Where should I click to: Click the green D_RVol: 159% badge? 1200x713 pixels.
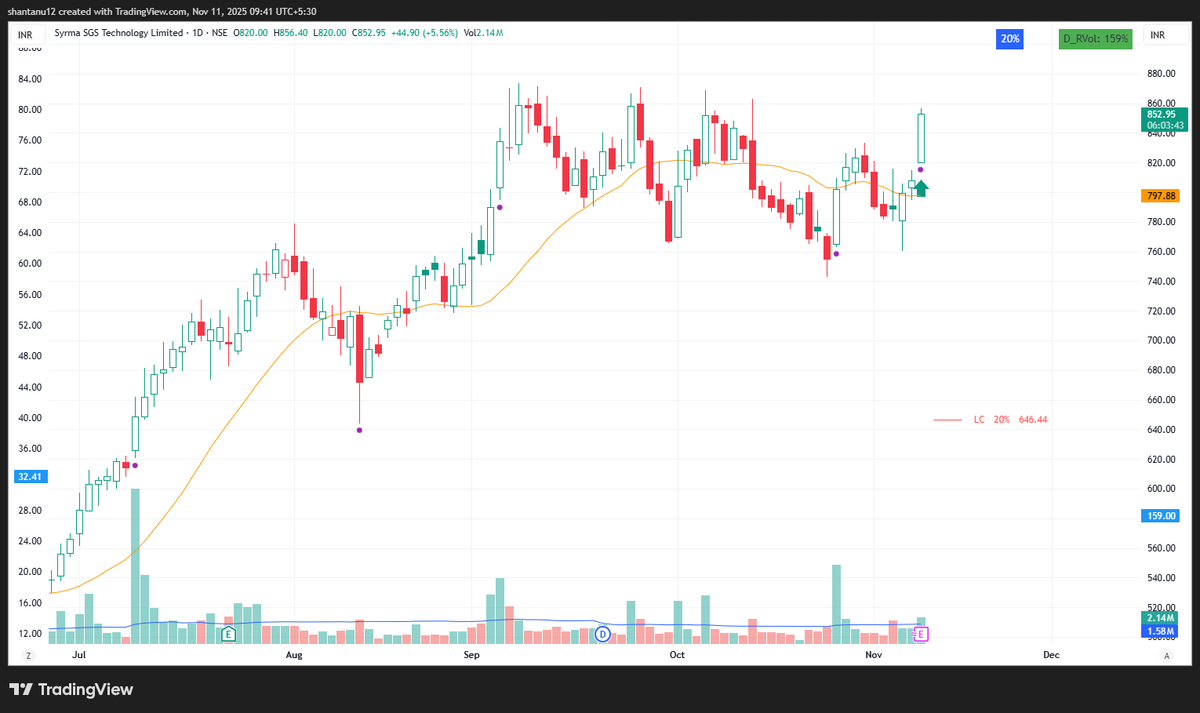(x=1095, y=39)
